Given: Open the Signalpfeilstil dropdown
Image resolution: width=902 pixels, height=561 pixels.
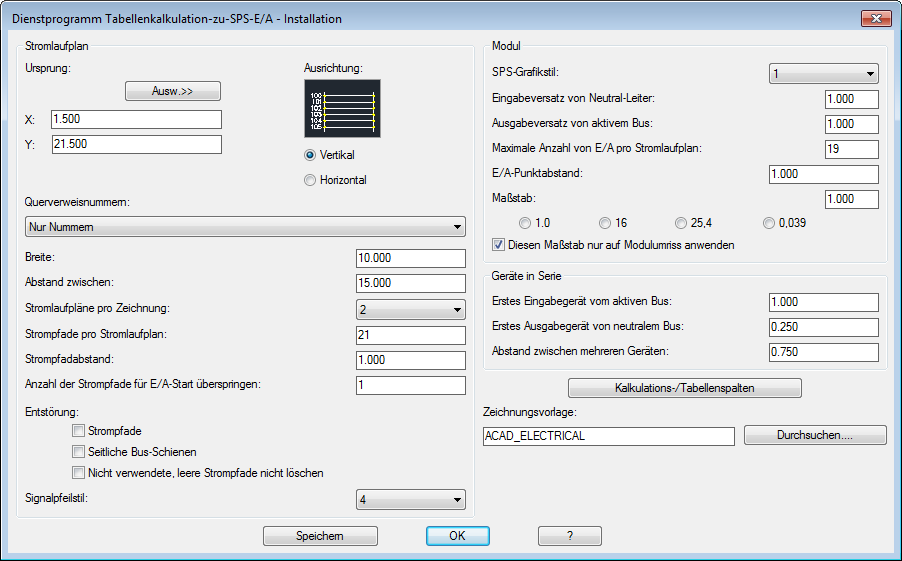Looking at the screenshot, I should [411, 499].
